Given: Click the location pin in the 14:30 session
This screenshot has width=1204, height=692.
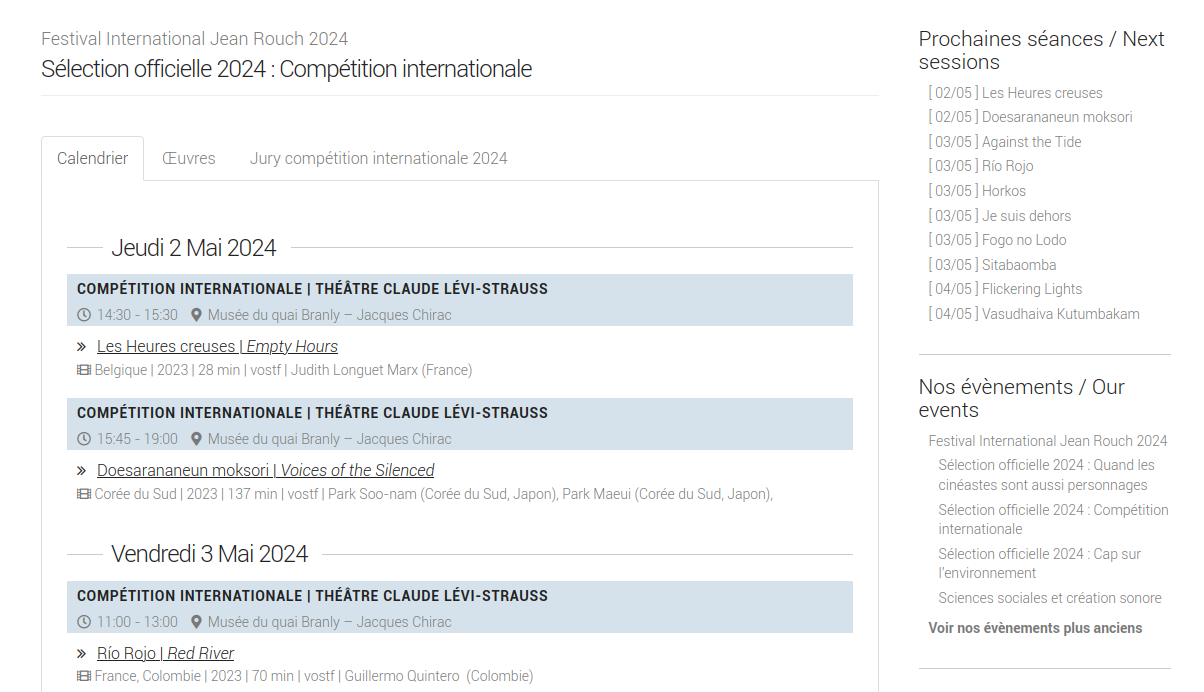Looking at the screenshot, I should coord(197,315).
